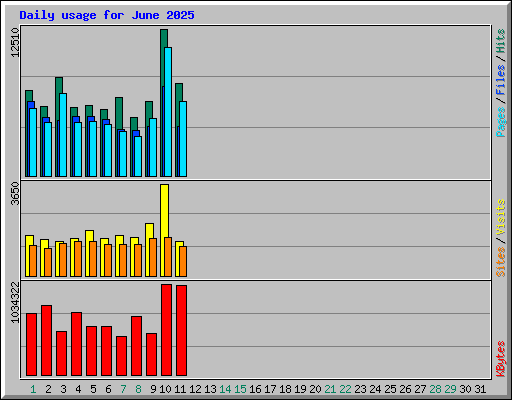Click the orange Sites bar for day 10
512x400 pixels.
(168, 257)
